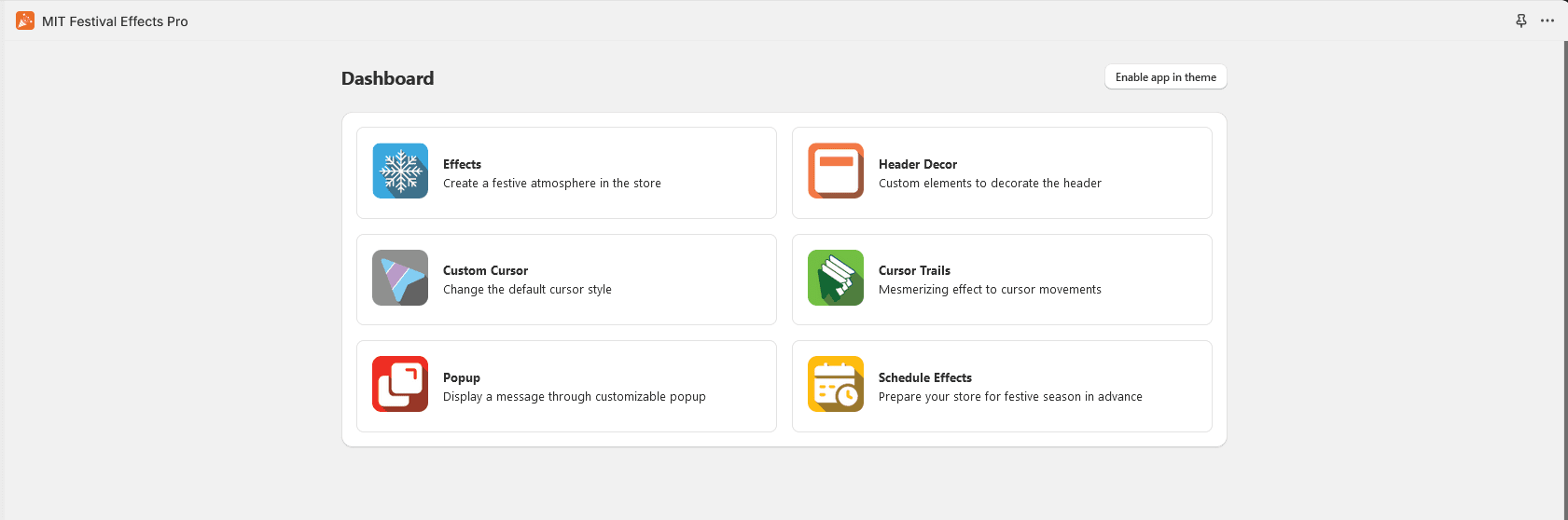
Task: Click the snowflake Effects icon
Action: point(400,171)
